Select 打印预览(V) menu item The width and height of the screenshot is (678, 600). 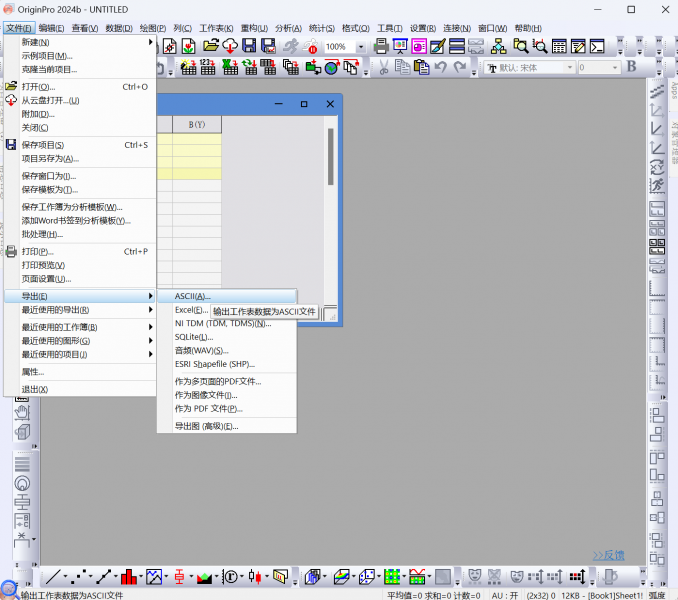(80, 265)
